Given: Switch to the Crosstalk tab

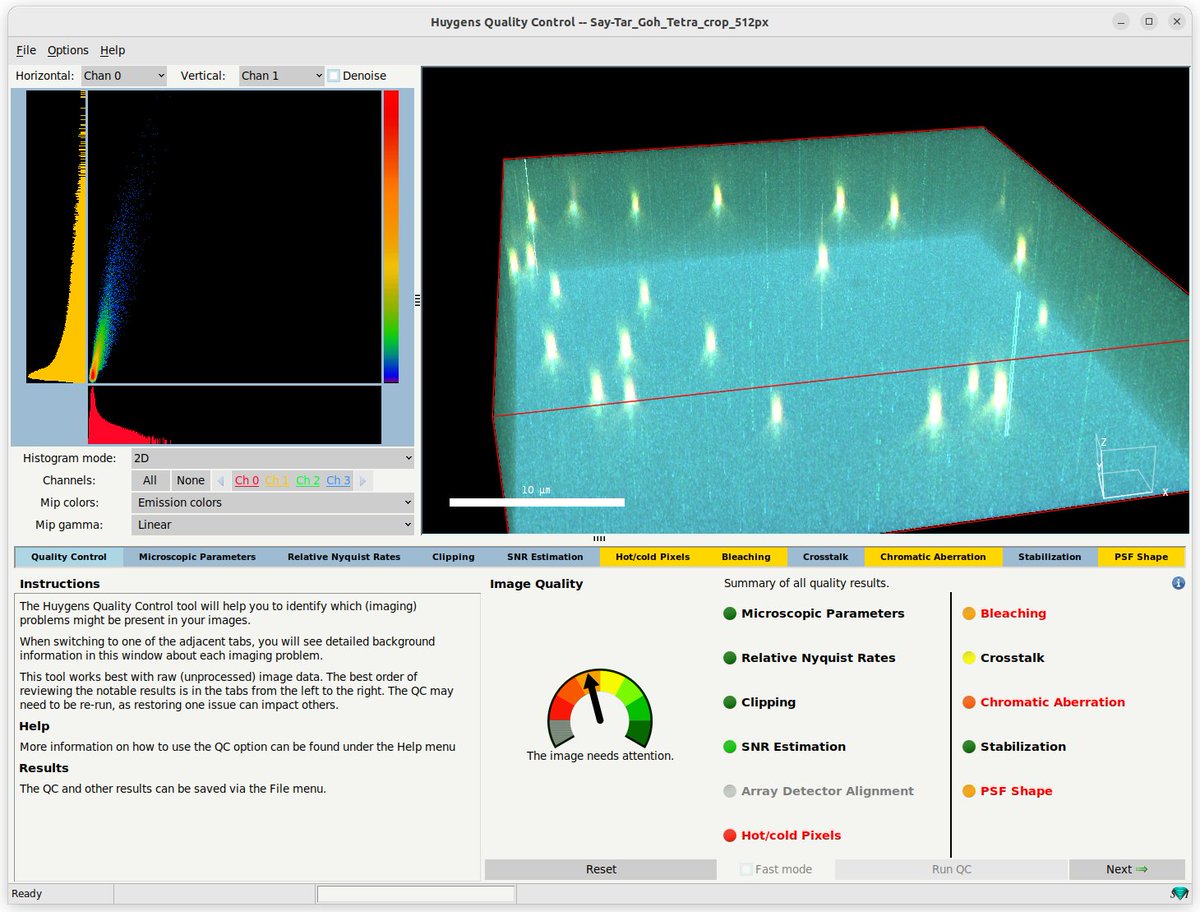Looking at the screenshot, I should coord(826,557).
